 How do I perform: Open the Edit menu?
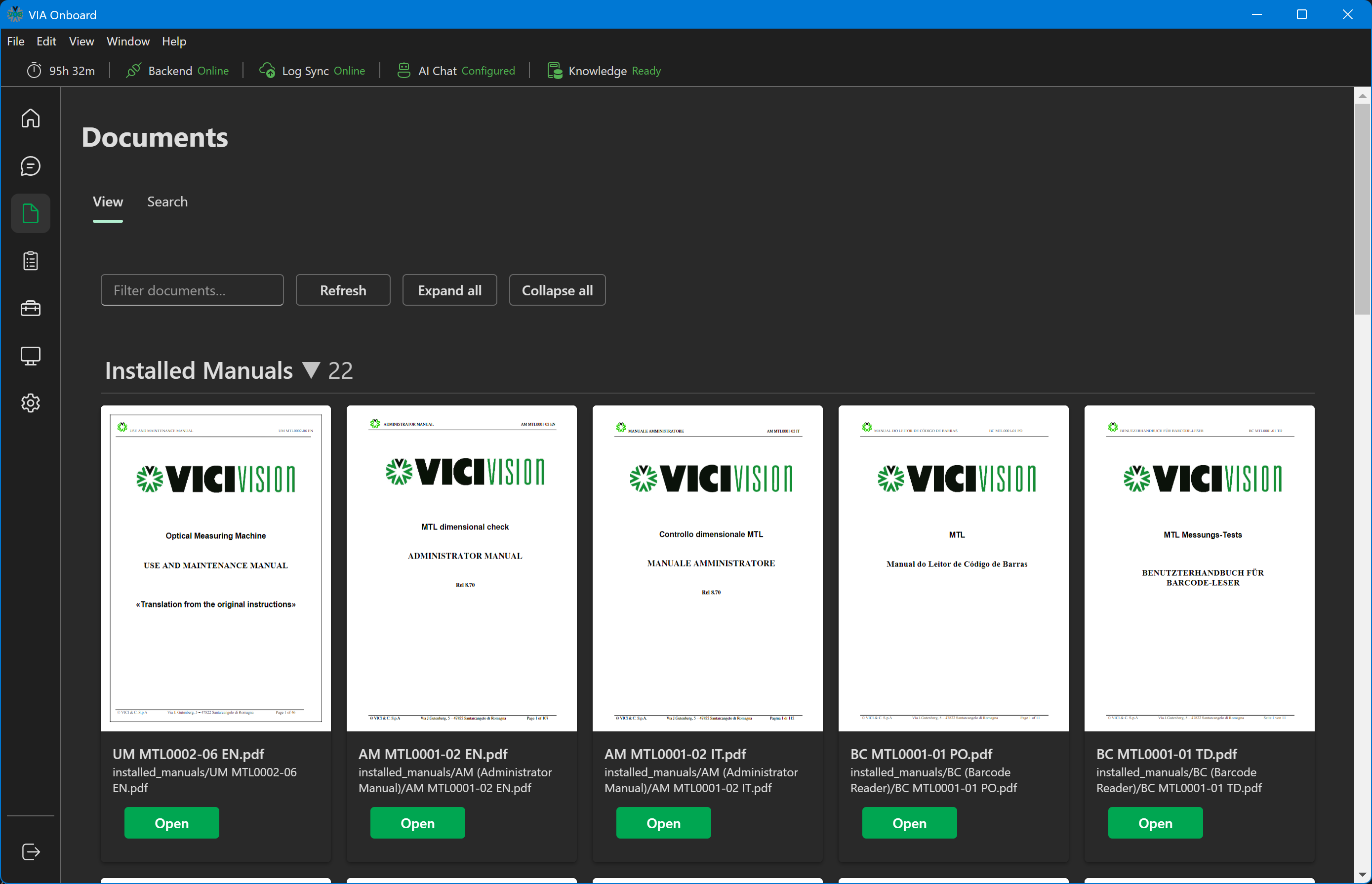pyautogui.click(x=46, y=41)
